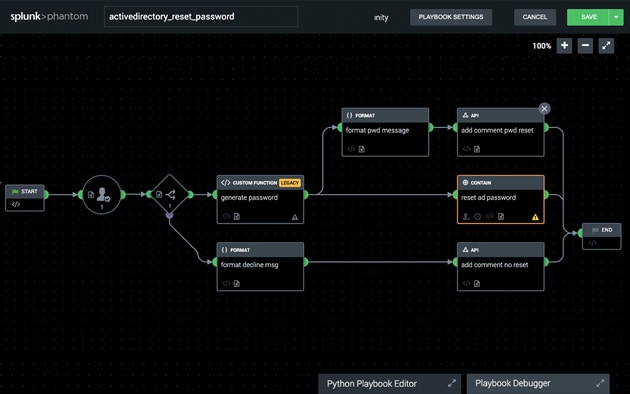Image resolution: width=630 pixels, height=394 pixels.
Task: Click code icon on reset ad password block
Action: tap(489, 216)
